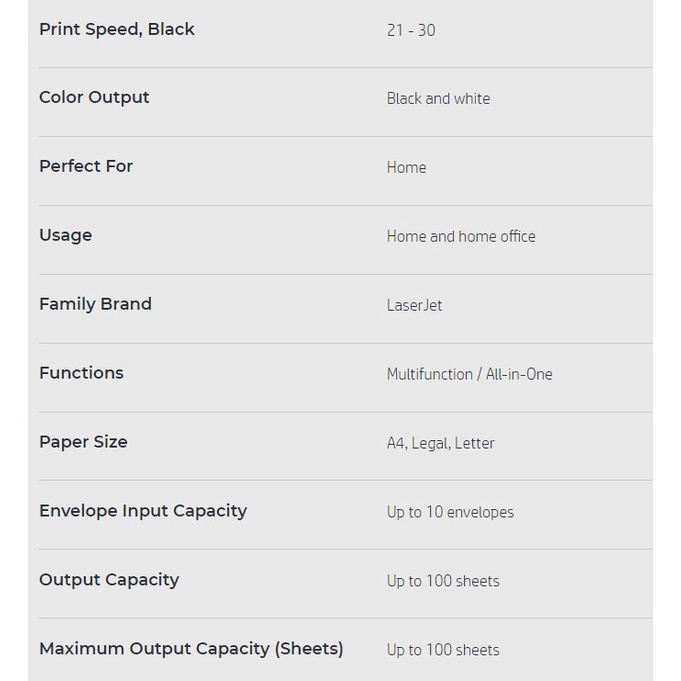The image size is (681, 681).
Task: Select the Home value text
Action: tap(407, 167)
